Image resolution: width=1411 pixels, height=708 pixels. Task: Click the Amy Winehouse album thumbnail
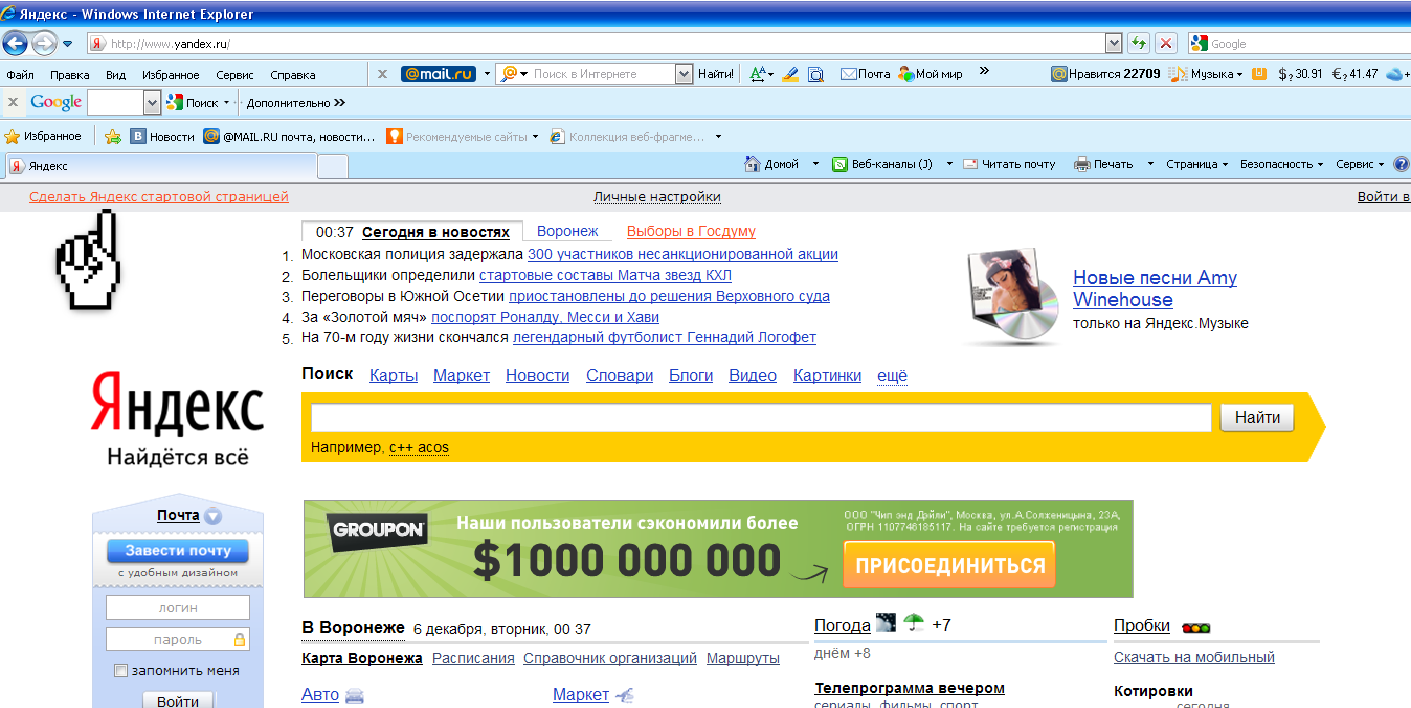tap(1012, 297)
